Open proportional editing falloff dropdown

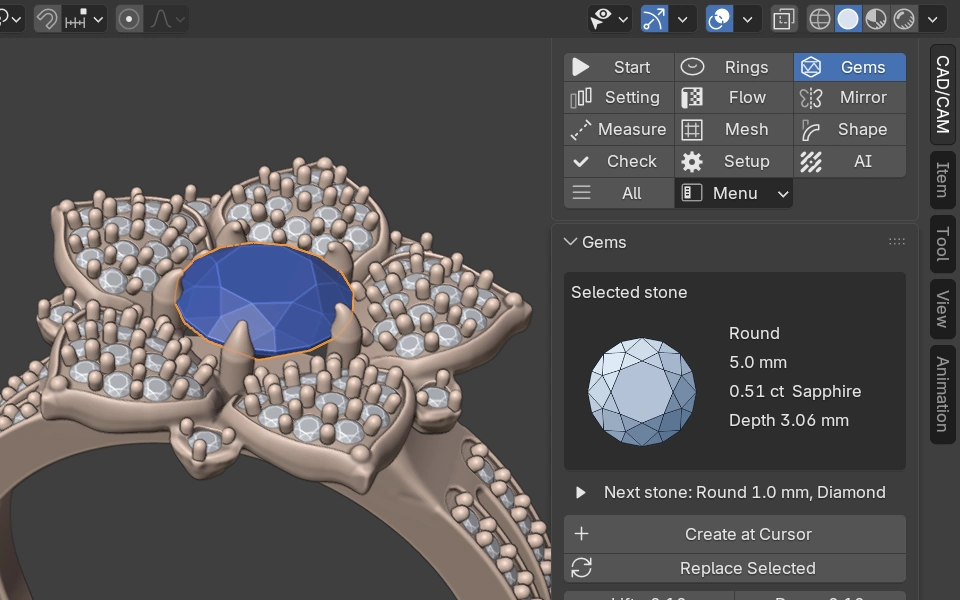pyautogui.click(x=167, y=19)
